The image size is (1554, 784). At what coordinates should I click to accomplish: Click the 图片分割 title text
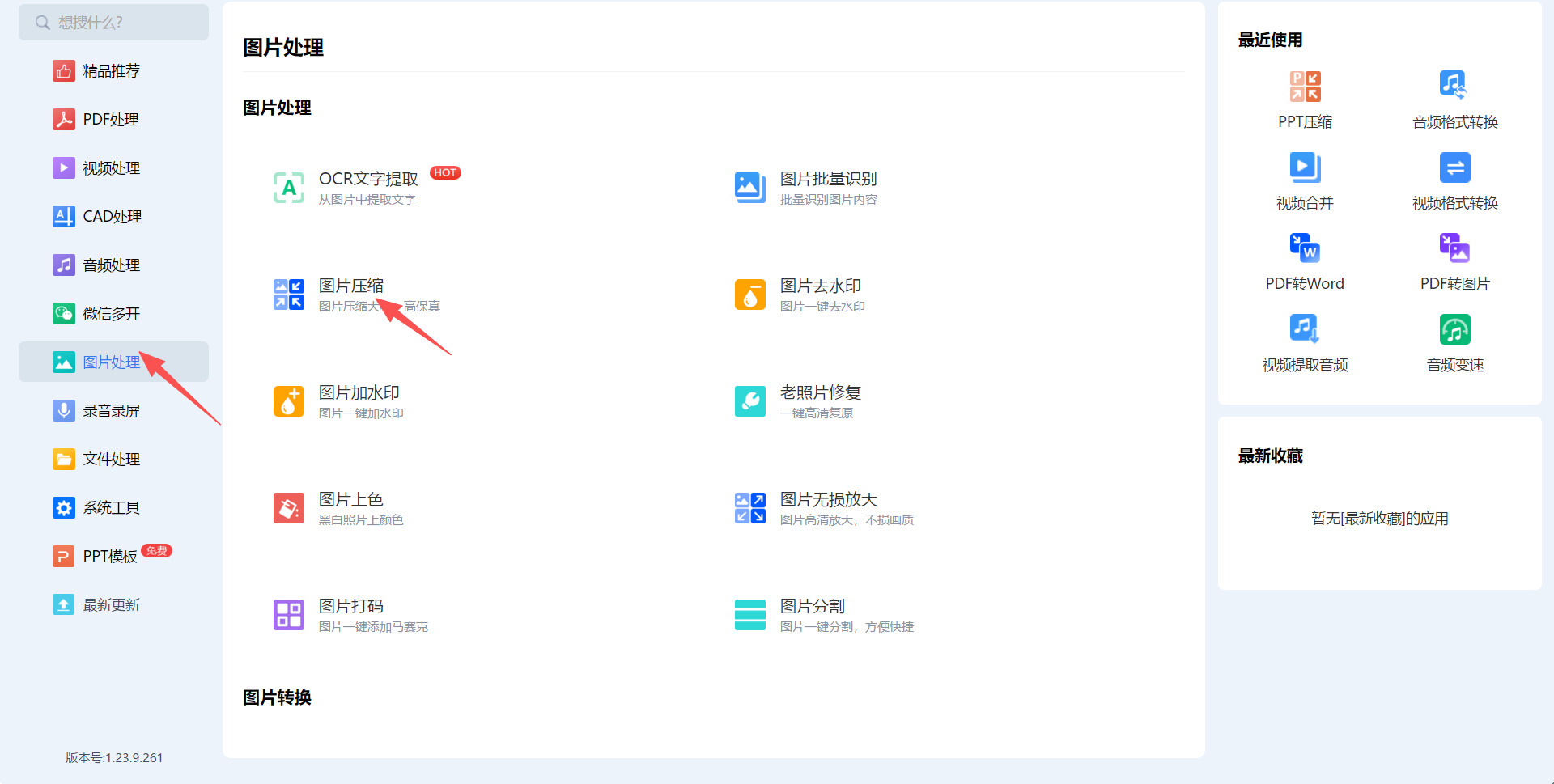813,606
